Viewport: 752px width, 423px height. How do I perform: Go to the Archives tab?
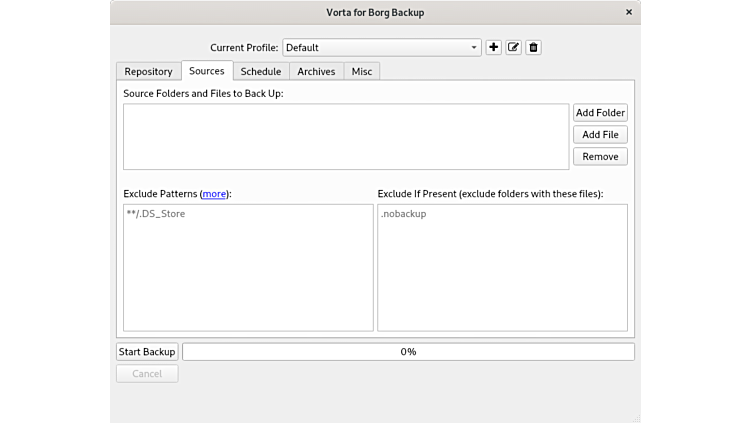[x=316, y=71]
